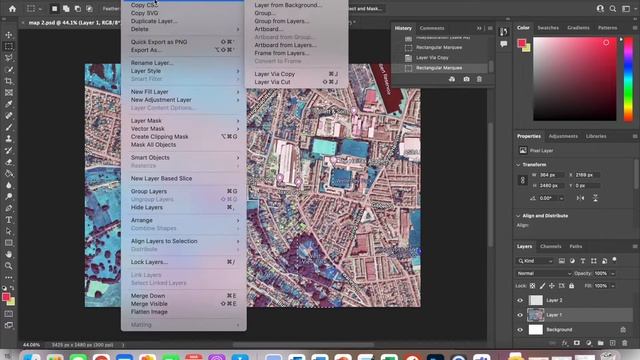Screen dimensions: 640x360
Task: Expand the New Adjustment Layer submenu
Action: [x=184, y=100]
